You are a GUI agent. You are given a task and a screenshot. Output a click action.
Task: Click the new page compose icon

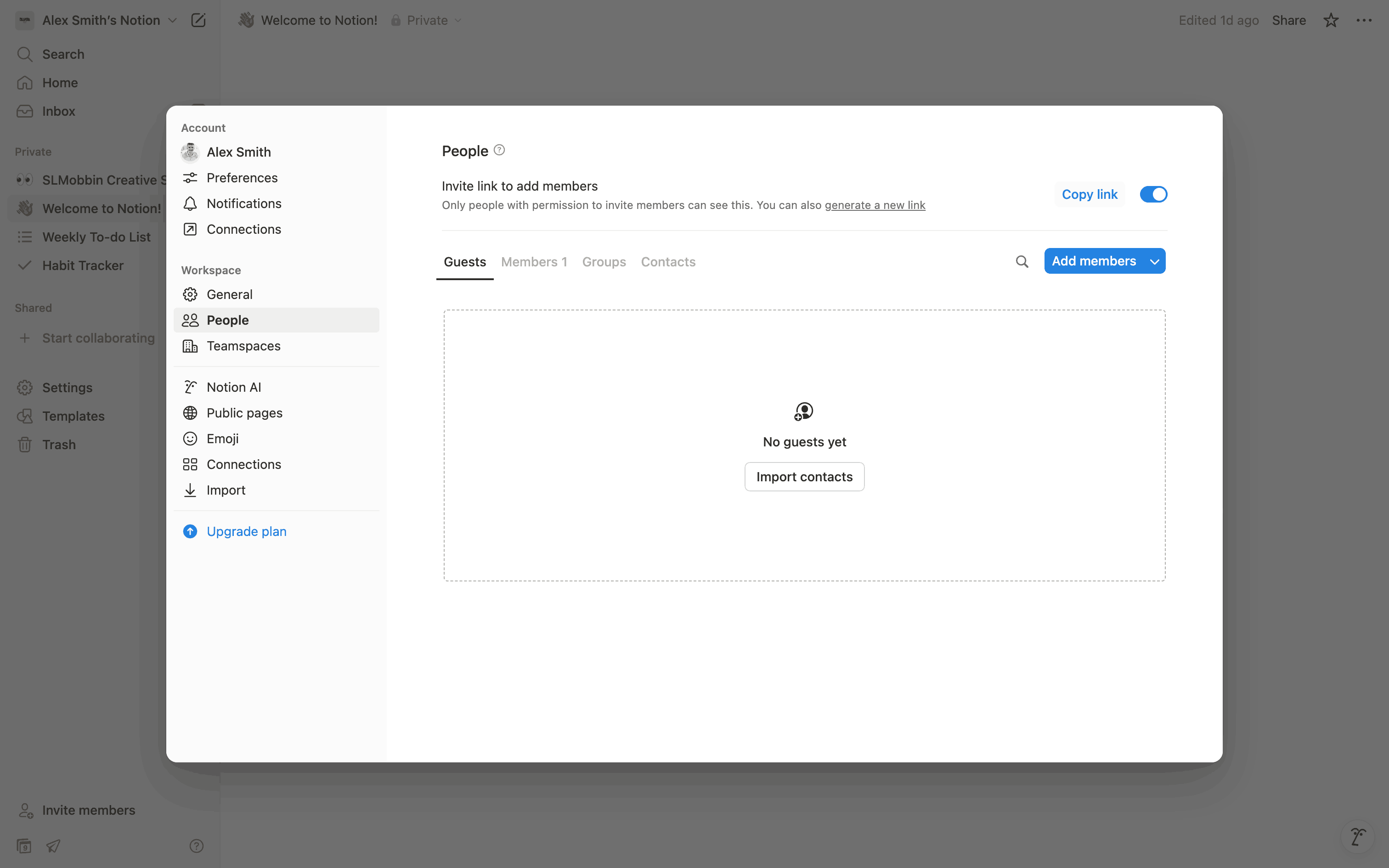tap(198, 21)
